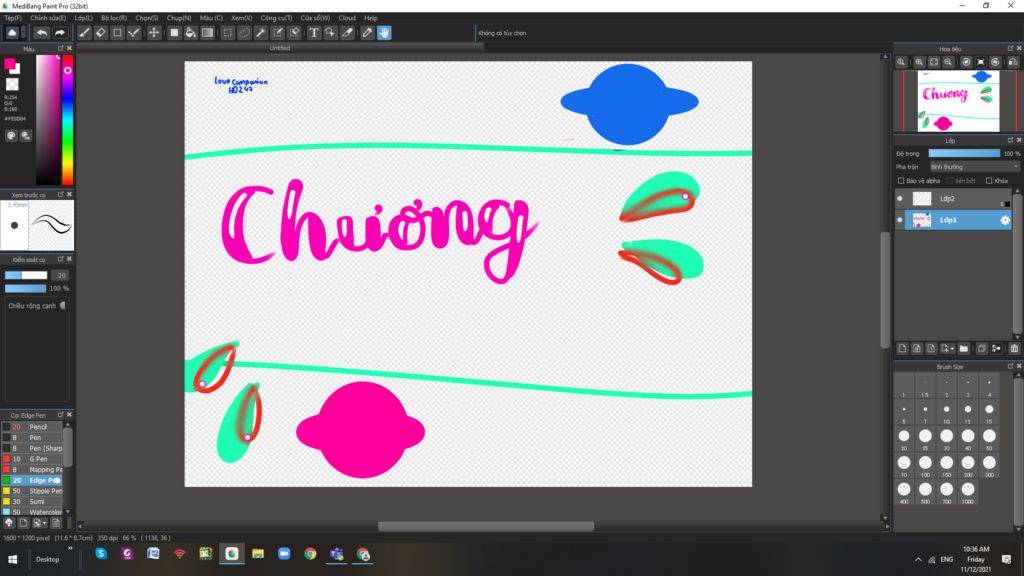This screenshot has width=1024, height=576.
Task: Click the pink foreground color swatch
Action: 10,63
